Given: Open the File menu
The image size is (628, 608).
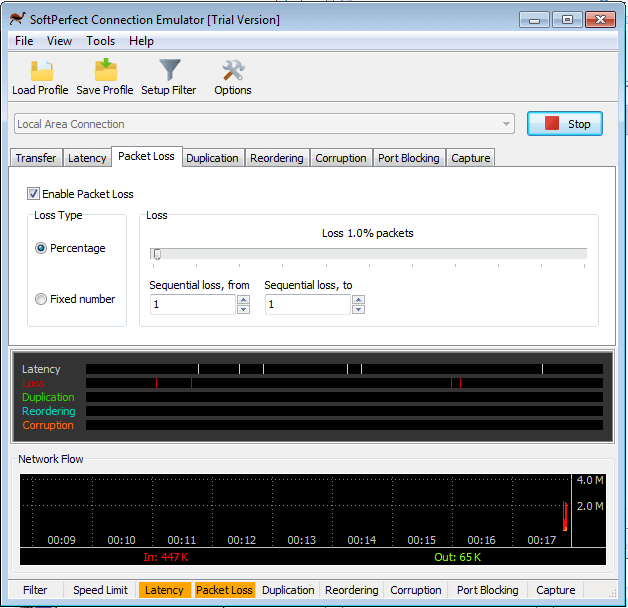Looking at the screenshot, I should 24,41.
